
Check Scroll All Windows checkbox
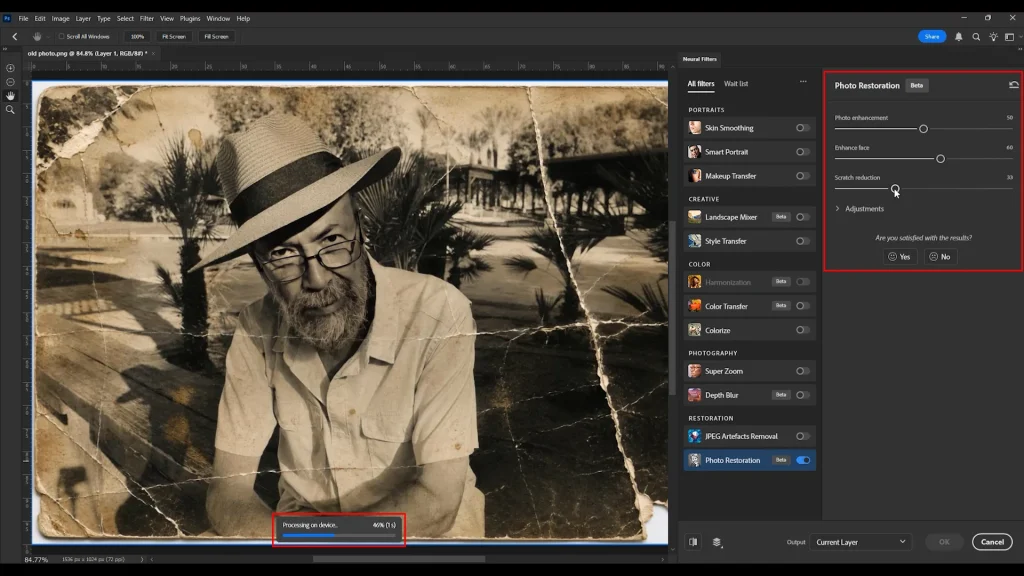click(x=61, y=37)
